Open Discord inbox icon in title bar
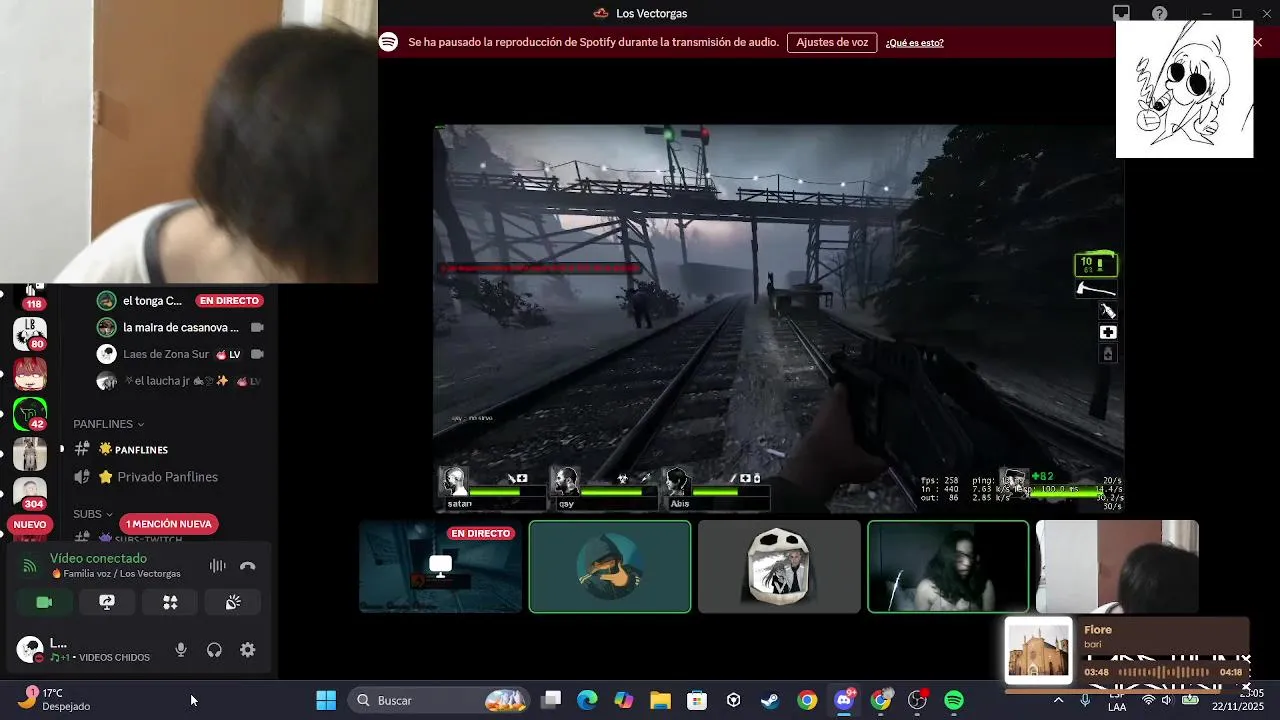Viewport: 1280px width, 720px height. coord(1121,13)
